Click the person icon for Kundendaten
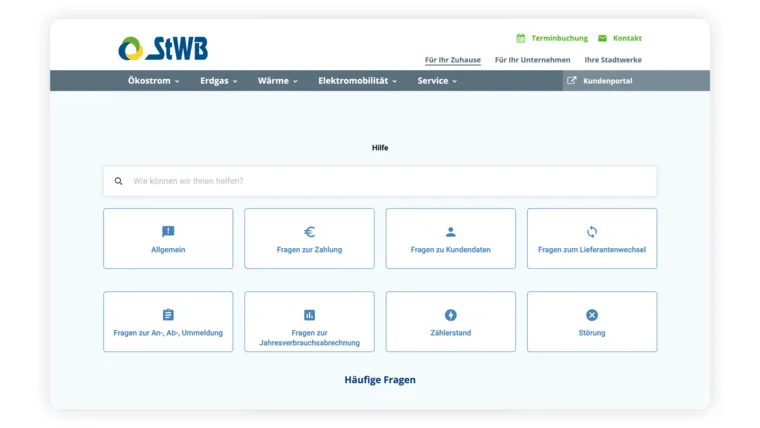This screenshot has height=428, width=760. click(x=450, y=232)
